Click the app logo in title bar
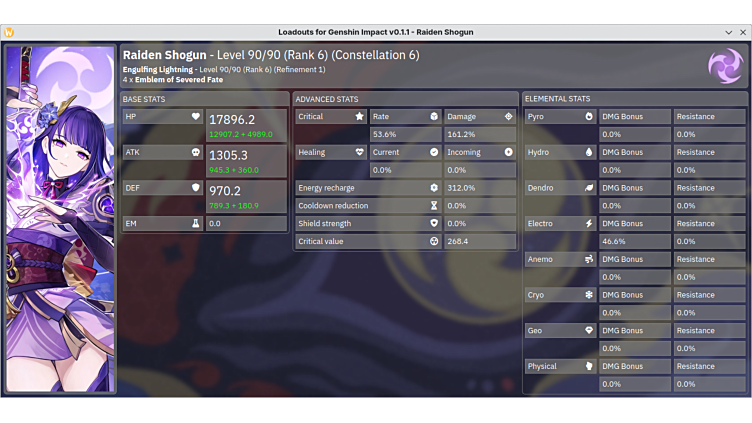752x423 pixels. pos(9,32)
